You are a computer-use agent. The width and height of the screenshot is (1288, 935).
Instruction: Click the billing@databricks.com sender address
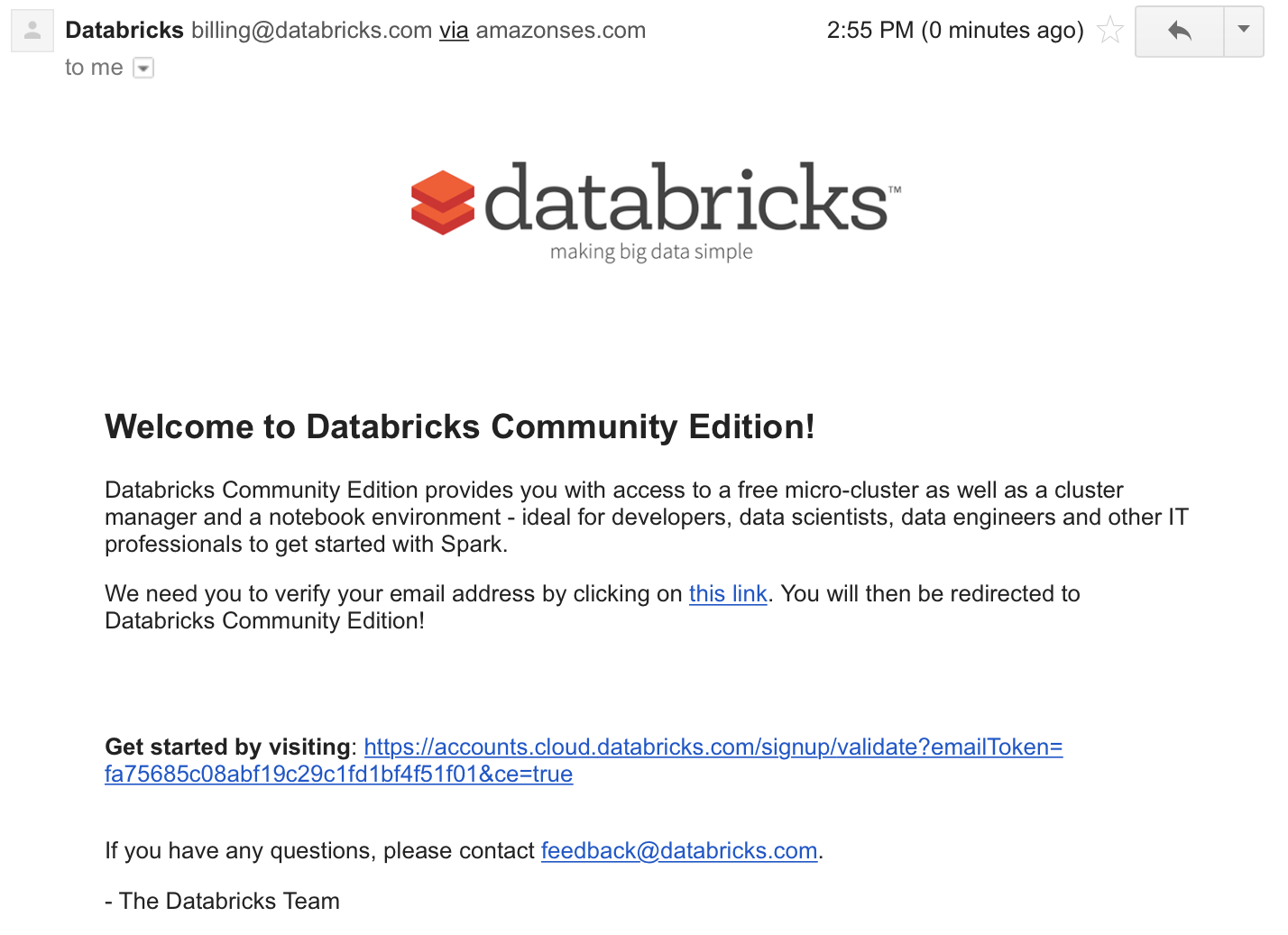[312, 30]
